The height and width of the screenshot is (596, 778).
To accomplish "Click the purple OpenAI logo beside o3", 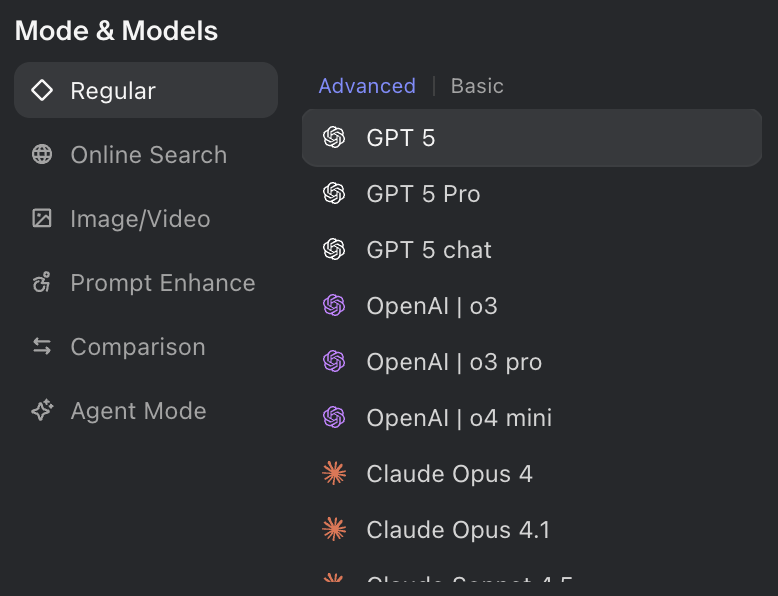I will click(x=334, y=306).
